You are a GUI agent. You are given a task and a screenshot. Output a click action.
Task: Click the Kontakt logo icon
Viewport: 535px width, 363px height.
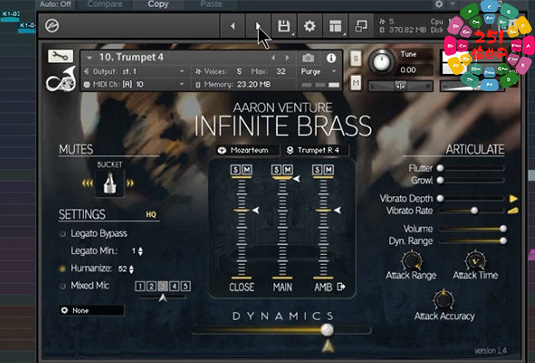click(52, 26)
